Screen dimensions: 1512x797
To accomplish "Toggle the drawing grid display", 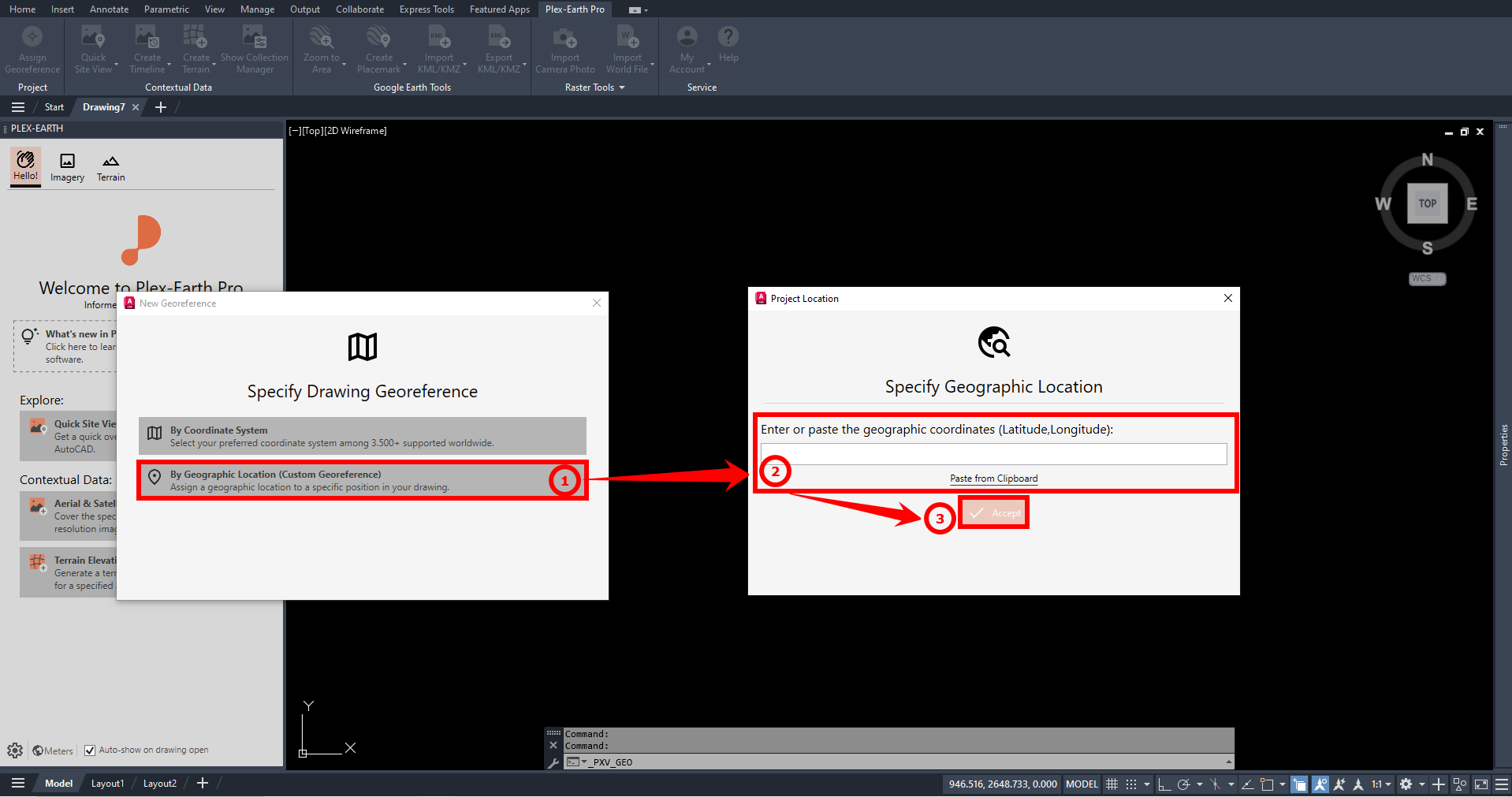I will pos(1112,784).
